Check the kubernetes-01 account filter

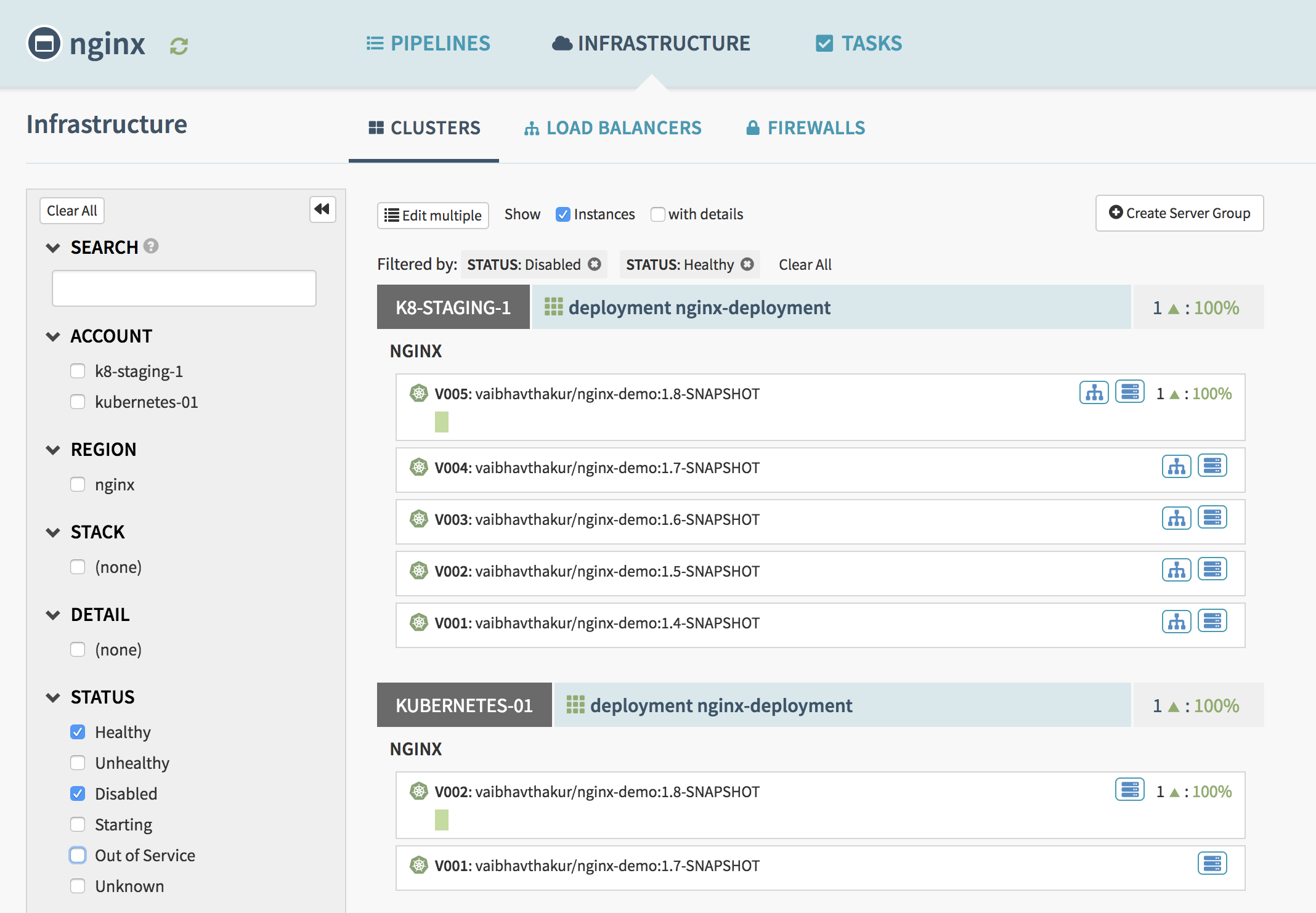[x=78, y=402]
